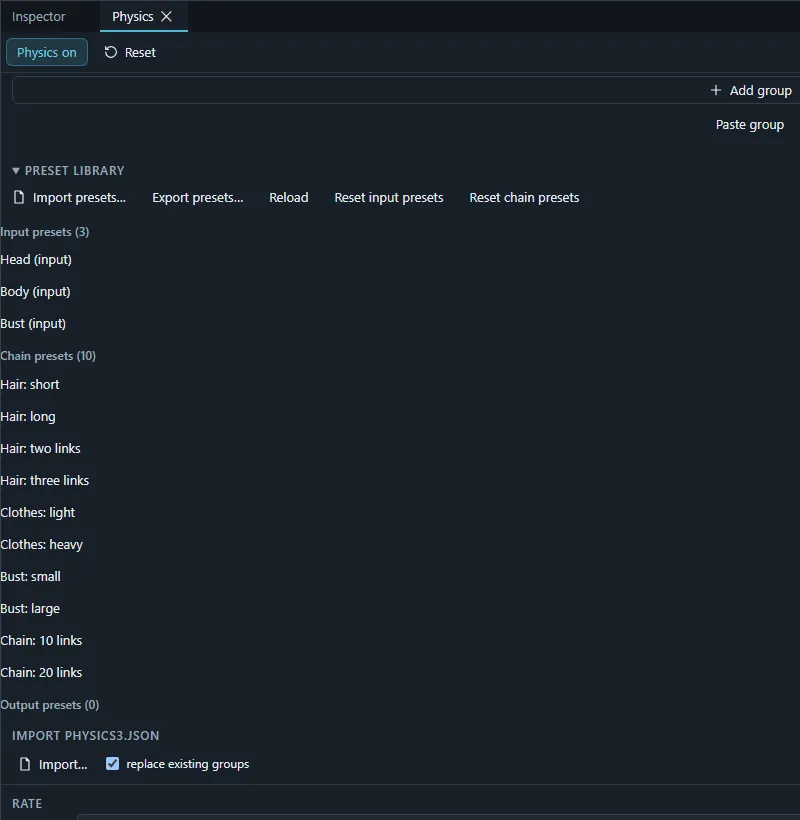Select the Clothes: light preset
Screen dimensions: 800x820
pos(38,512)
